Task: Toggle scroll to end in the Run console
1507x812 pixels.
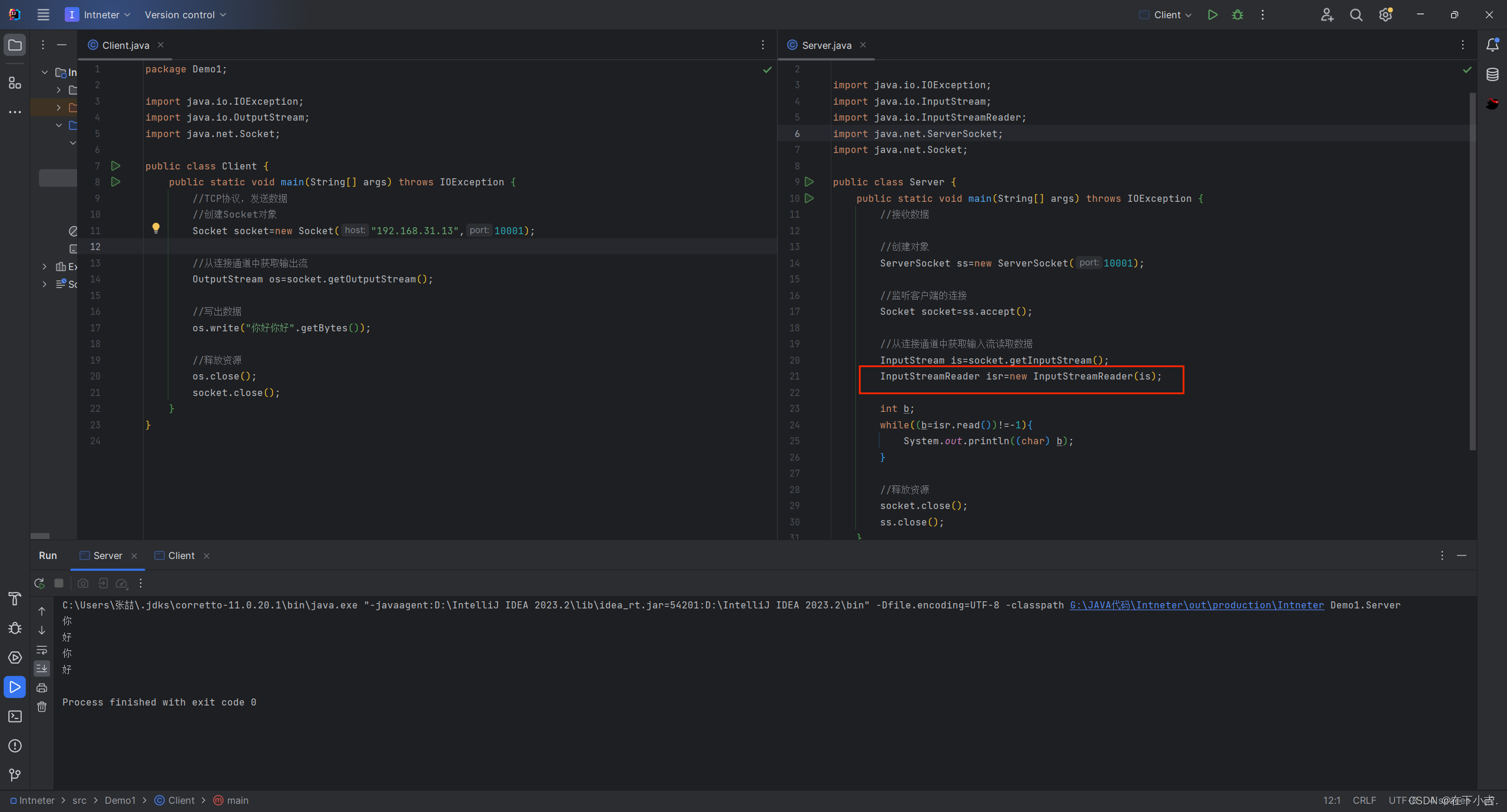Action: pyautogui.click(x=42, y=668)
